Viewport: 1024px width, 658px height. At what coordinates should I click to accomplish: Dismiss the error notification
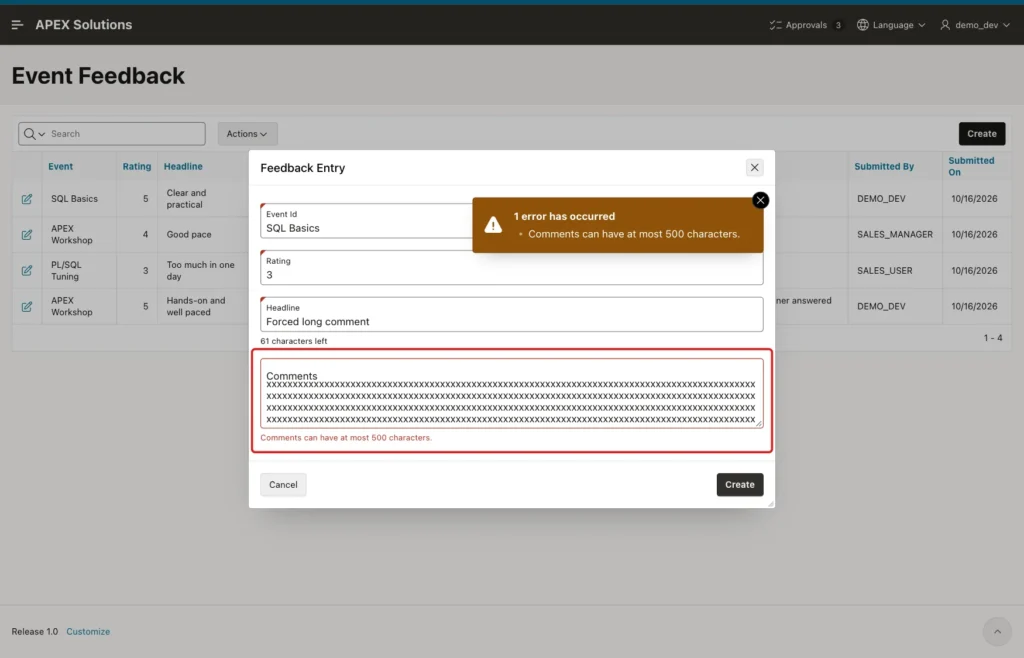[760, 200]
